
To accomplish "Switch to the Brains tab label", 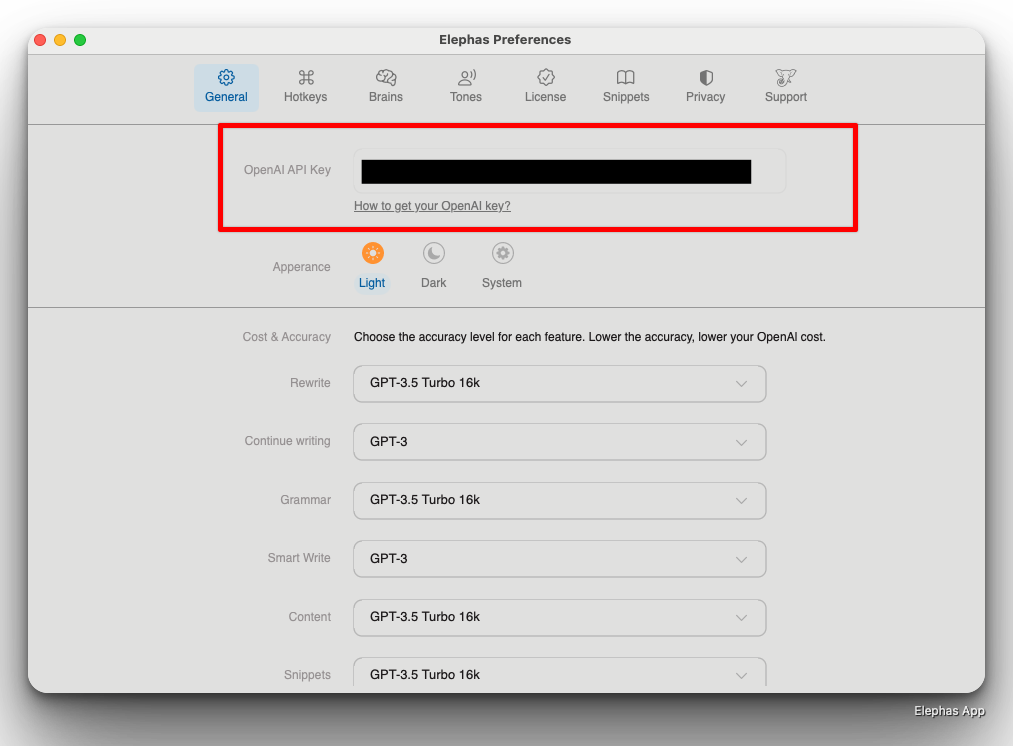I will point(386,97).
